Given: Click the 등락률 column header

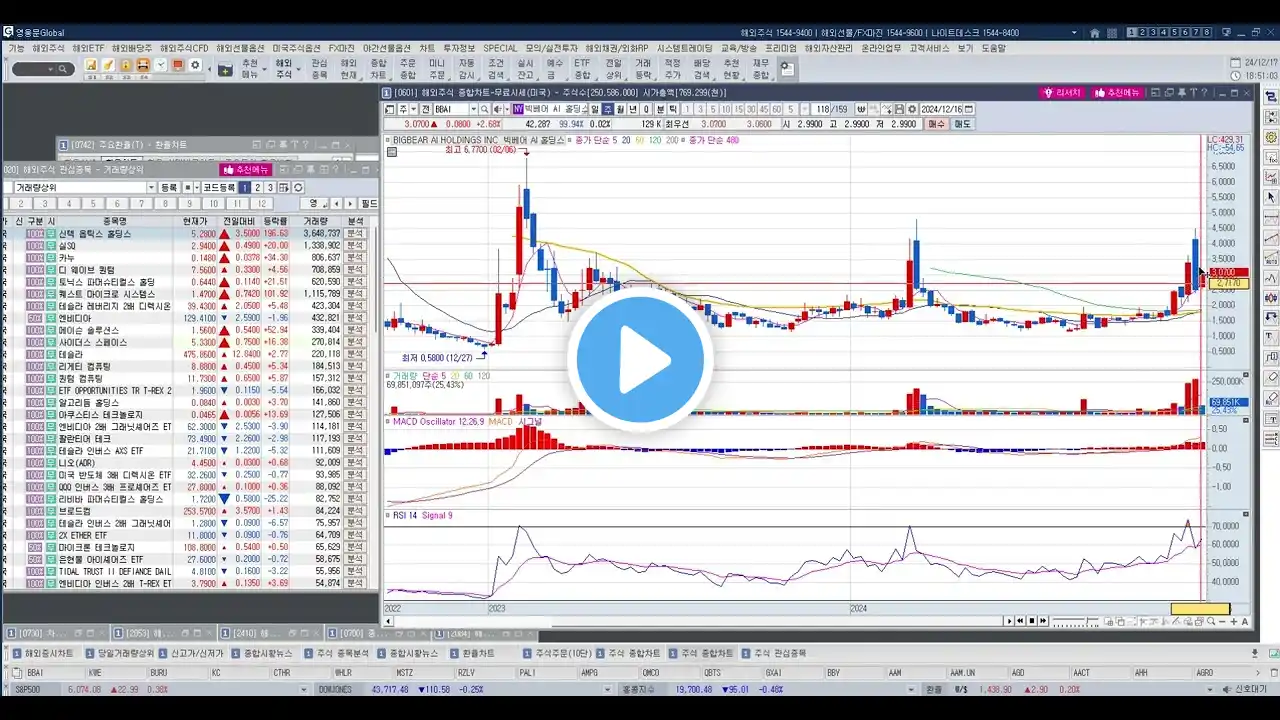Looking at the screenshot, I should pyautogui.click(x=275, y=221).
